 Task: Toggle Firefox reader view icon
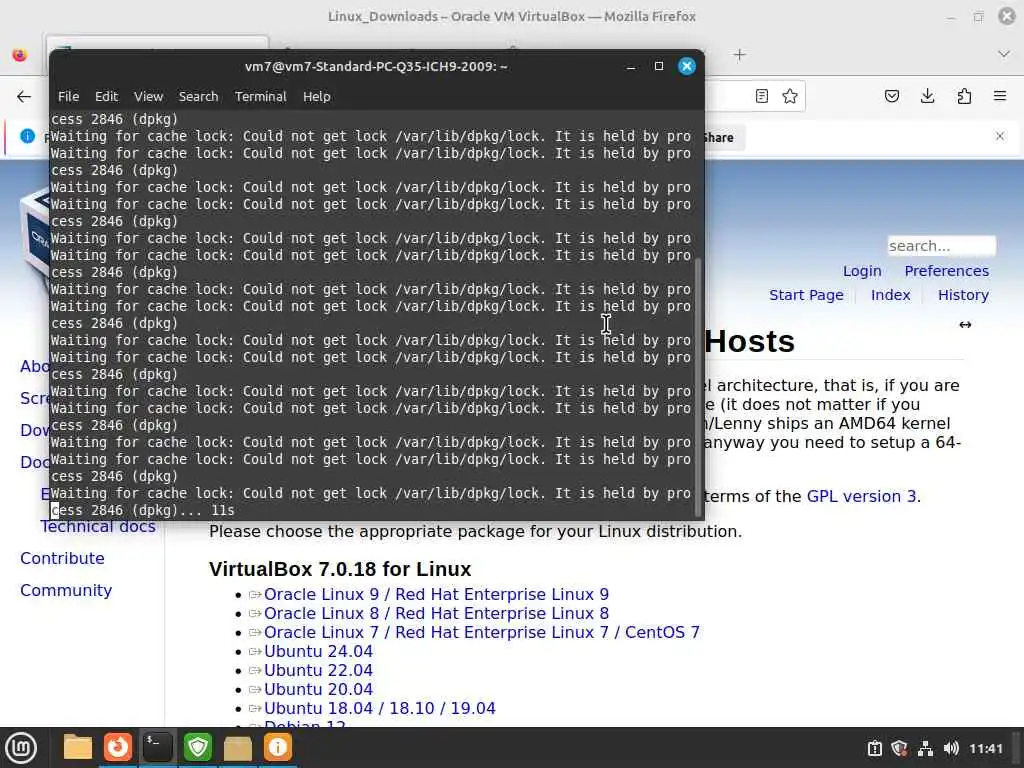click(x=761, y=96)
